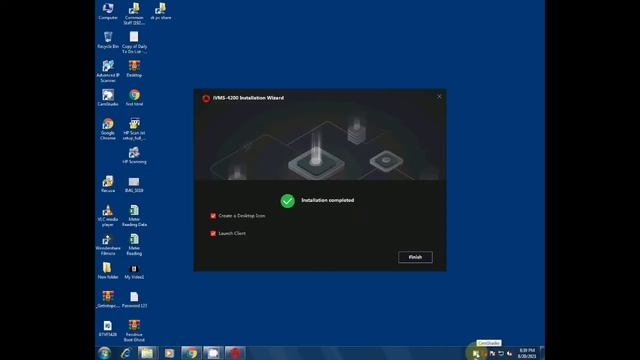The height and width of the screenshot is (360, 640).
Task: Open Windows Explorer from the taskbar
Action: point(147,353)
